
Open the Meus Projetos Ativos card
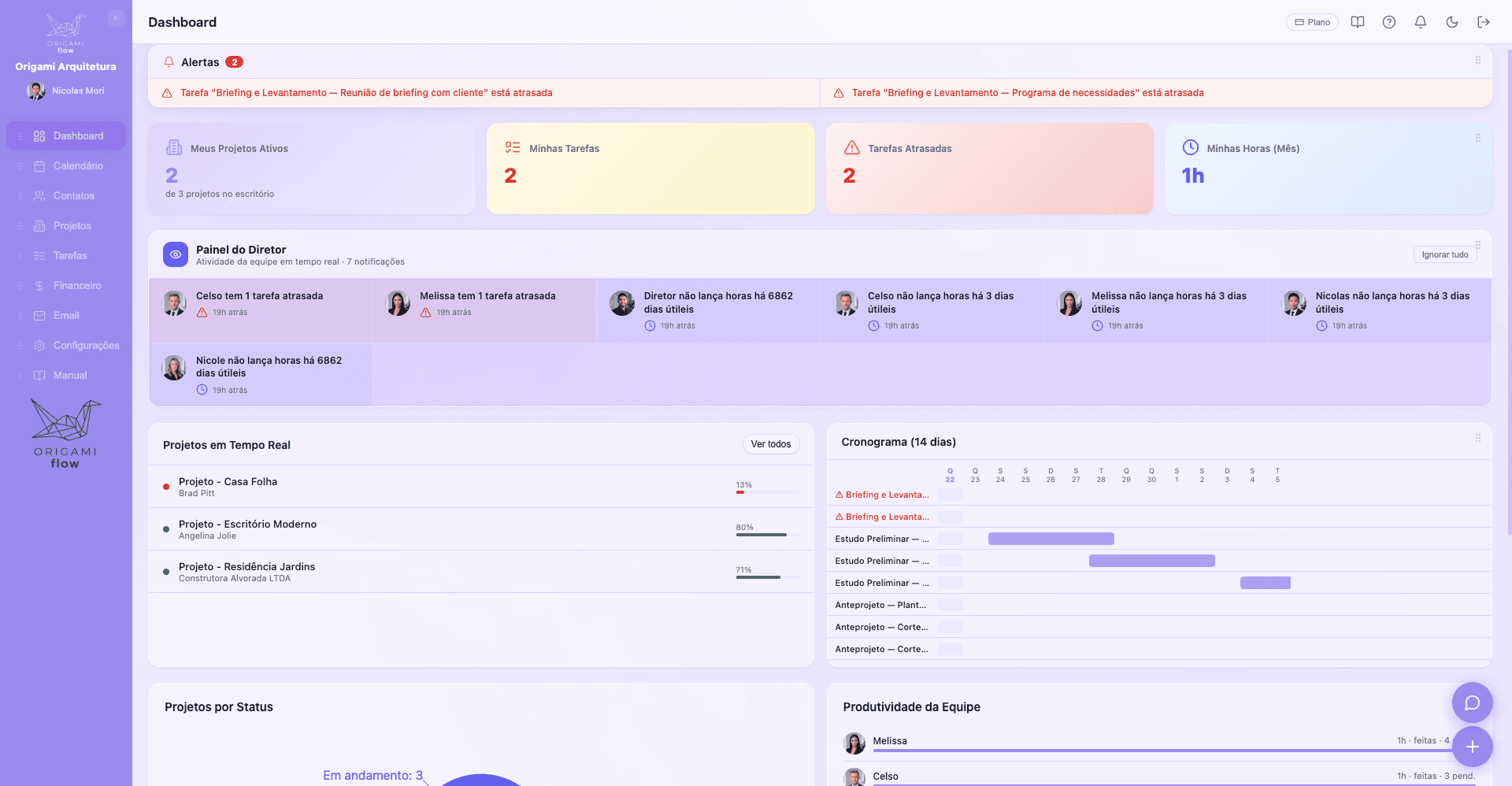coord(312,169)
